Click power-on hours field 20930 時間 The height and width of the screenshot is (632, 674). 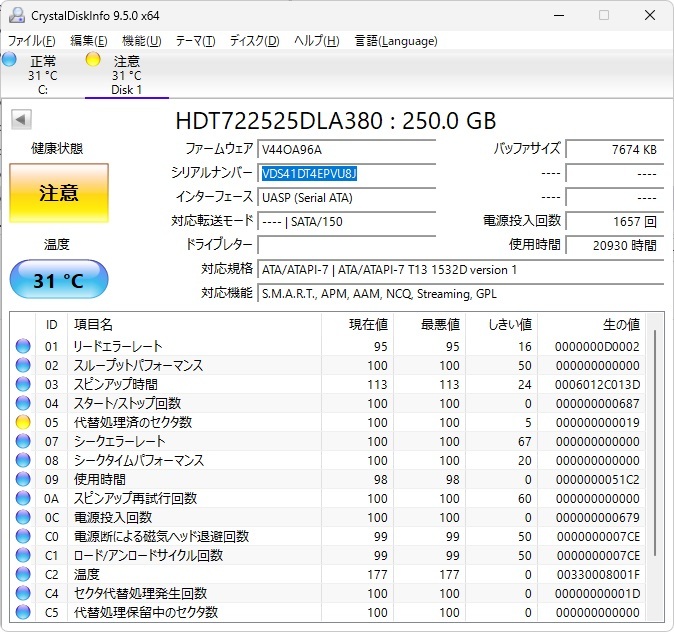tap(615, 245)
